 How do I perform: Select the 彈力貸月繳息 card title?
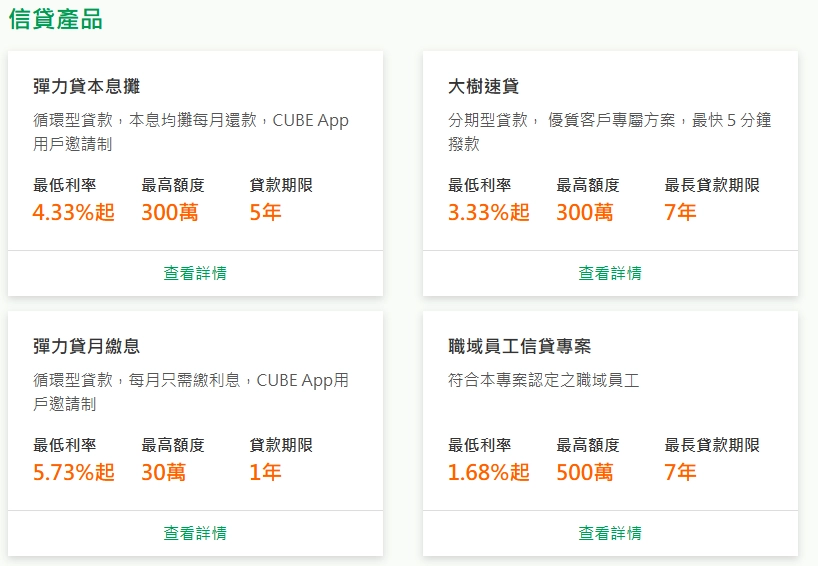click(87, 346)
